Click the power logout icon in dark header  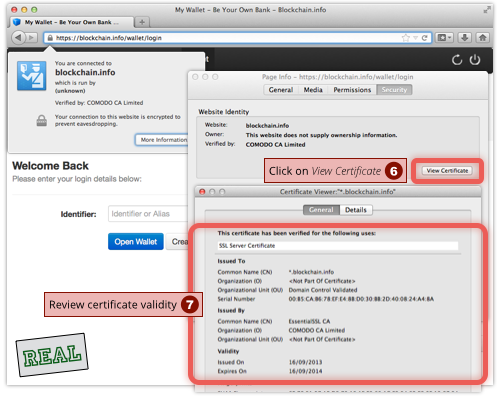tap(475, 60)
